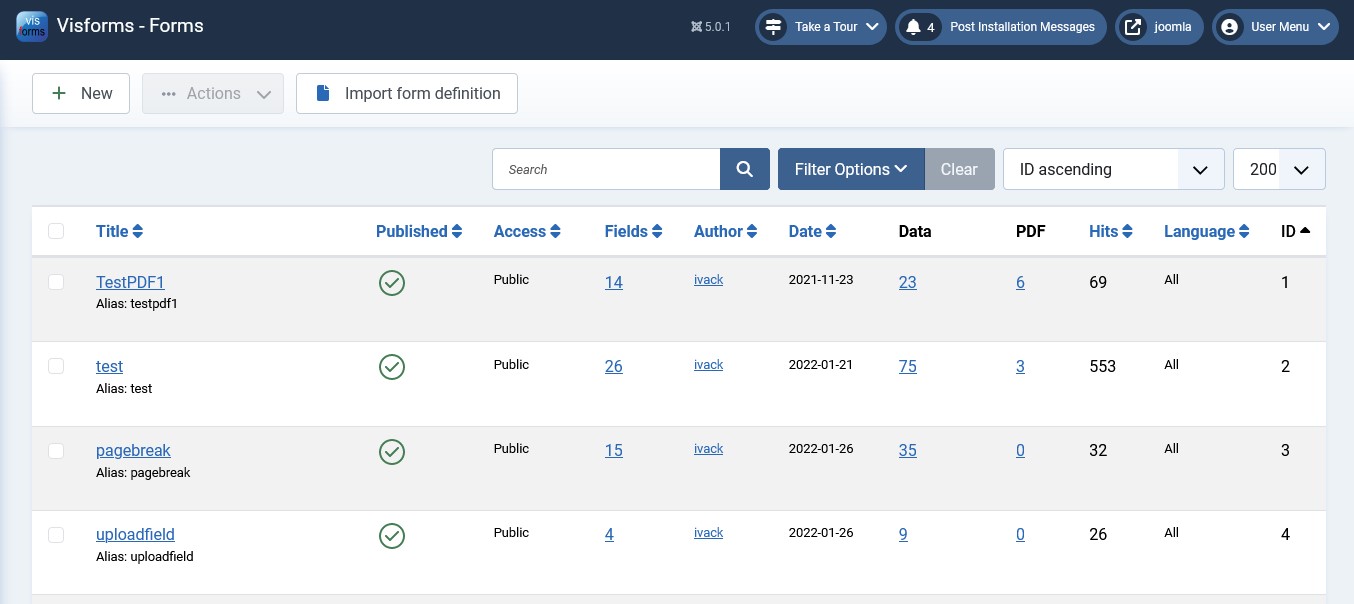
Task: Click the New button
Action: [81, 93]
